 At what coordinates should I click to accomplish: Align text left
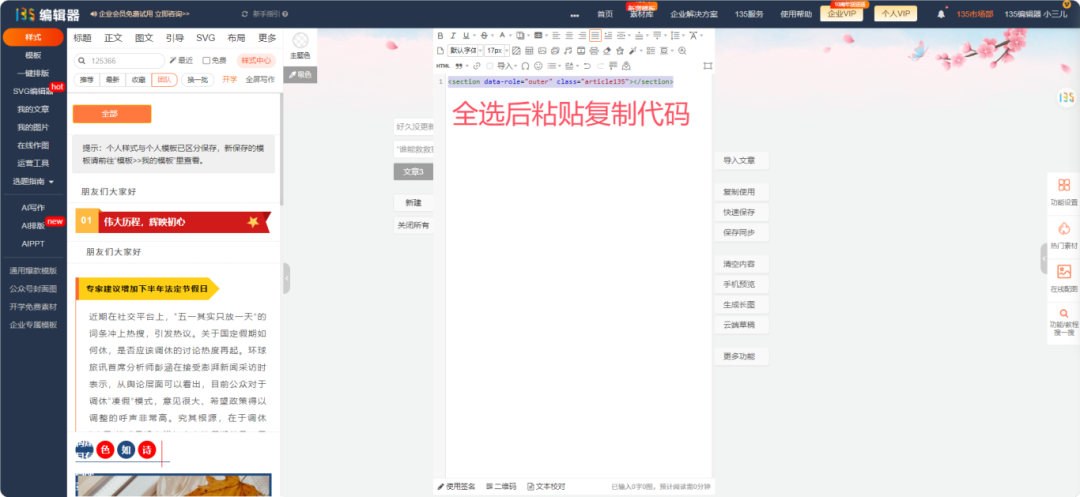(557, 35)
